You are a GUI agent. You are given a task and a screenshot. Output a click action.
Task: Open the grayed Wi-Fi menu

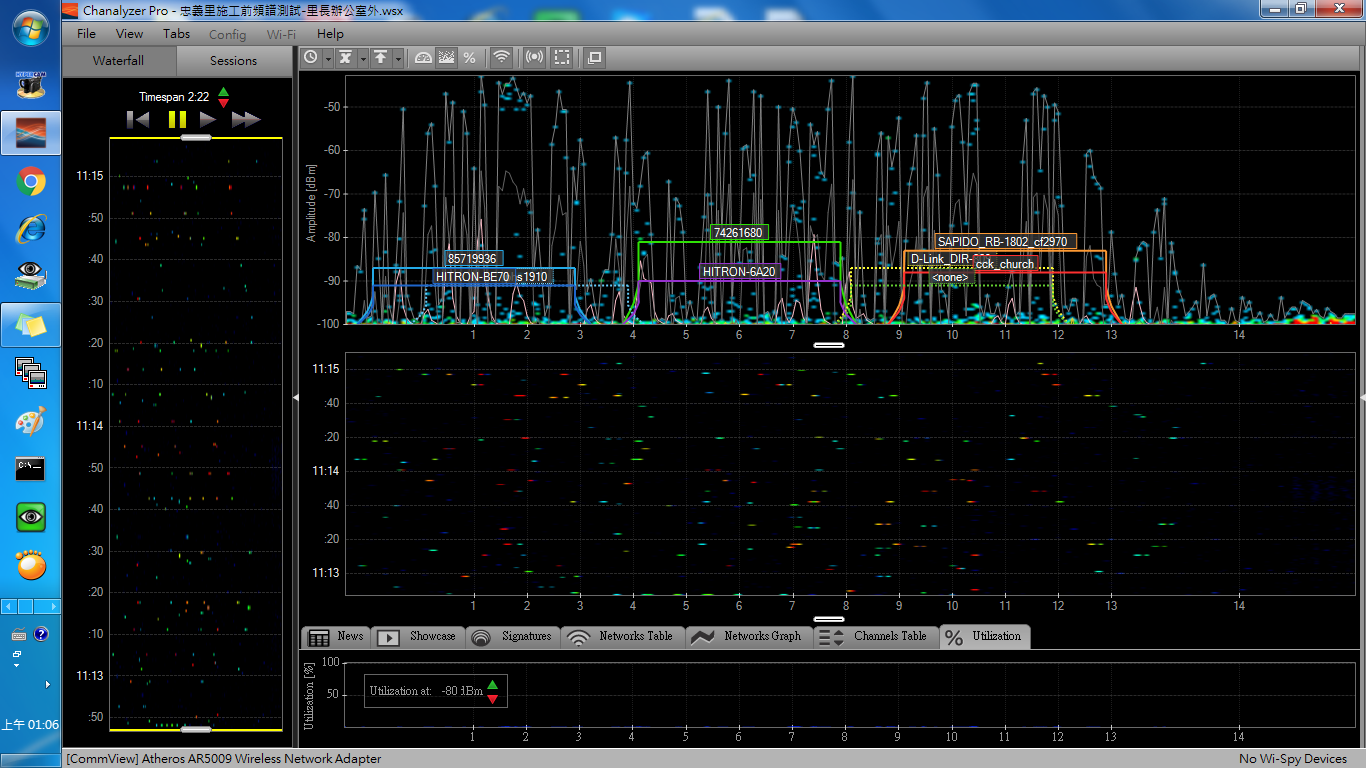point(281,34)
